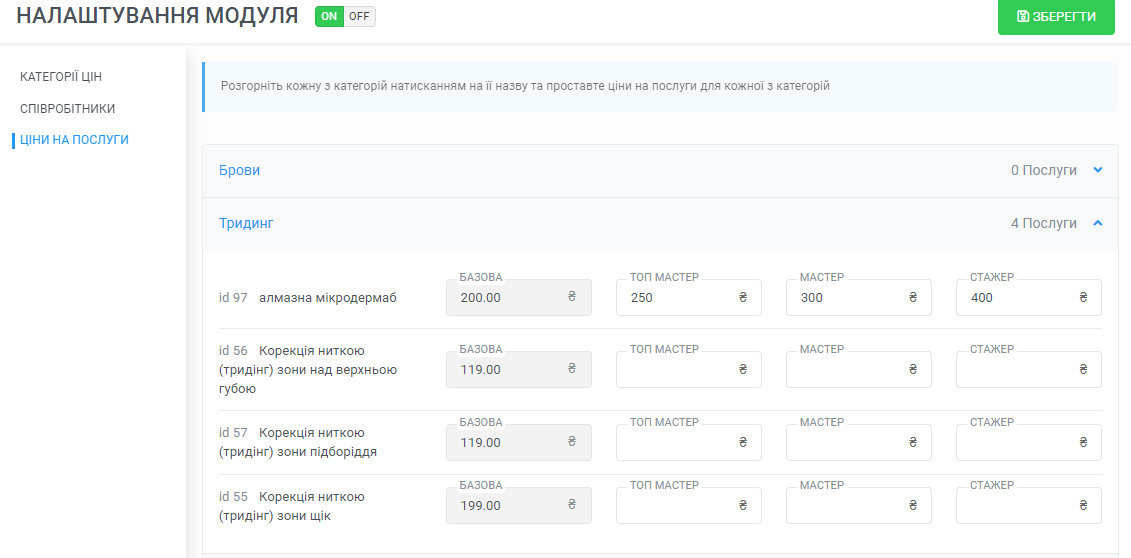Click Базова 119.00 field for id 57
Viewport: 1131px width, 558px height.
coord(519,442)
